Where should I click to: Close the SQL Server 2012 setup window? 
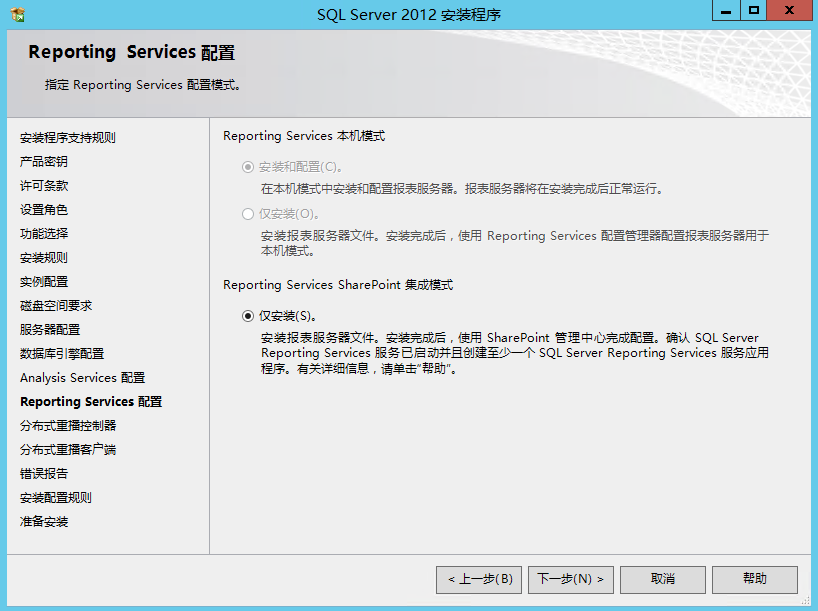pyautogui.click(x=789, y=10)
